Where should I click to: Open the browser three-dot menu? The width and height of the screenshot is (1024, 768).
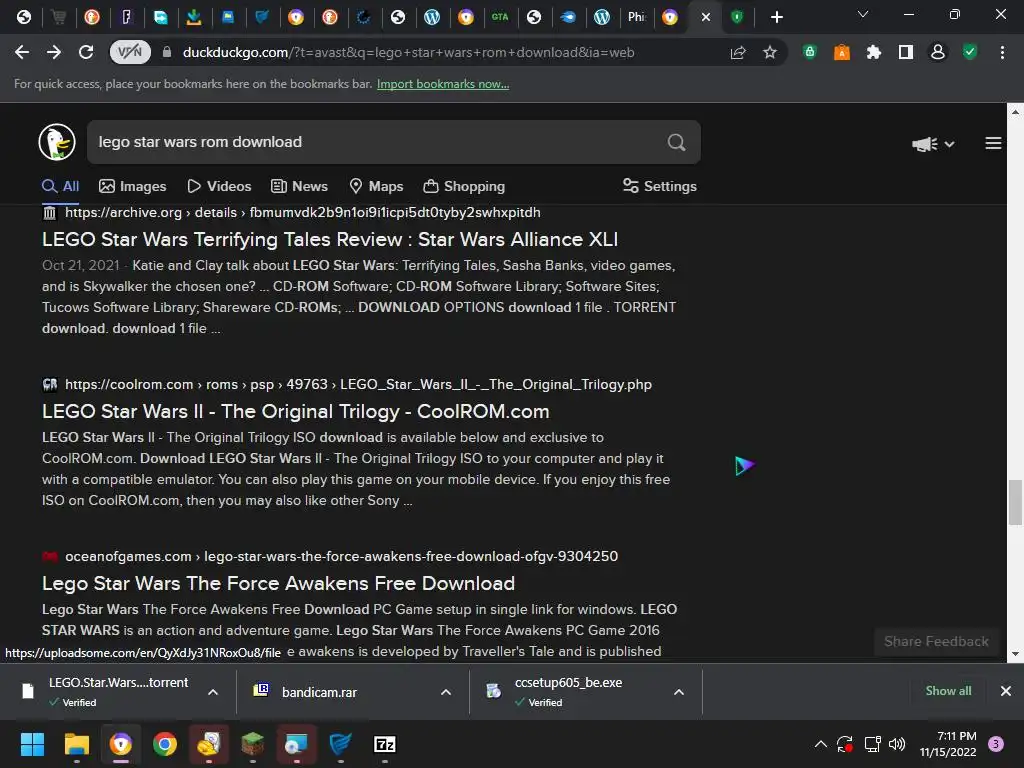pos(1002,52)
